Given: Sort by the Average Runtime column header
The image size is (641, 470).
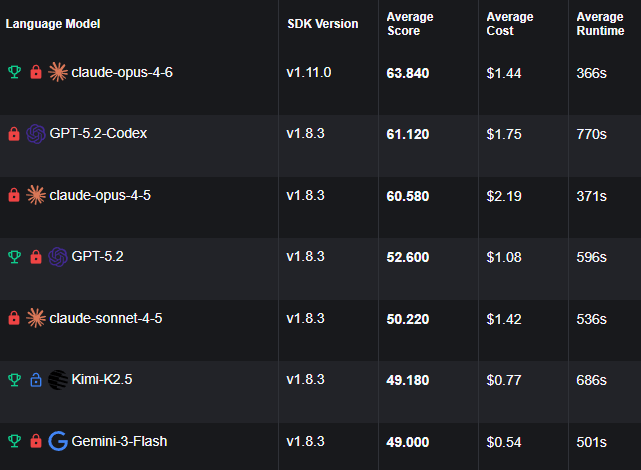Looking at the screenshot, I should click(x=600, y=24).
